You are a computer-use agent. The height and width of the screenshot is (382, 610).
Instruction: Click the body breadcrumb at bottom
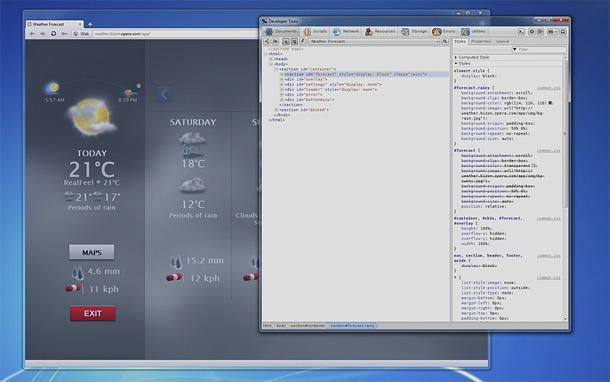tap(281, 326)
